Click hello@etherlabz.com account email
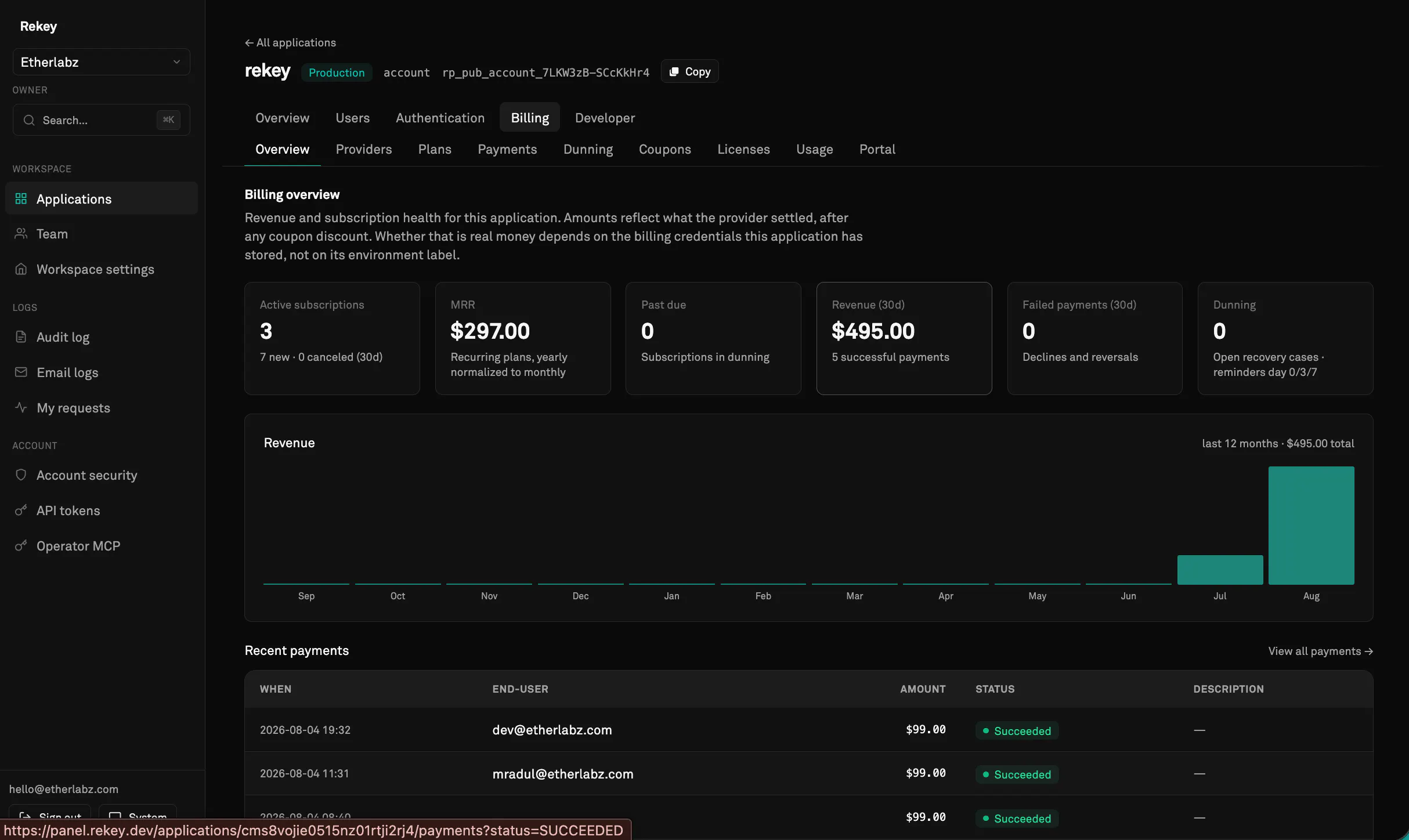1409x840 pixels. [64, 789]
